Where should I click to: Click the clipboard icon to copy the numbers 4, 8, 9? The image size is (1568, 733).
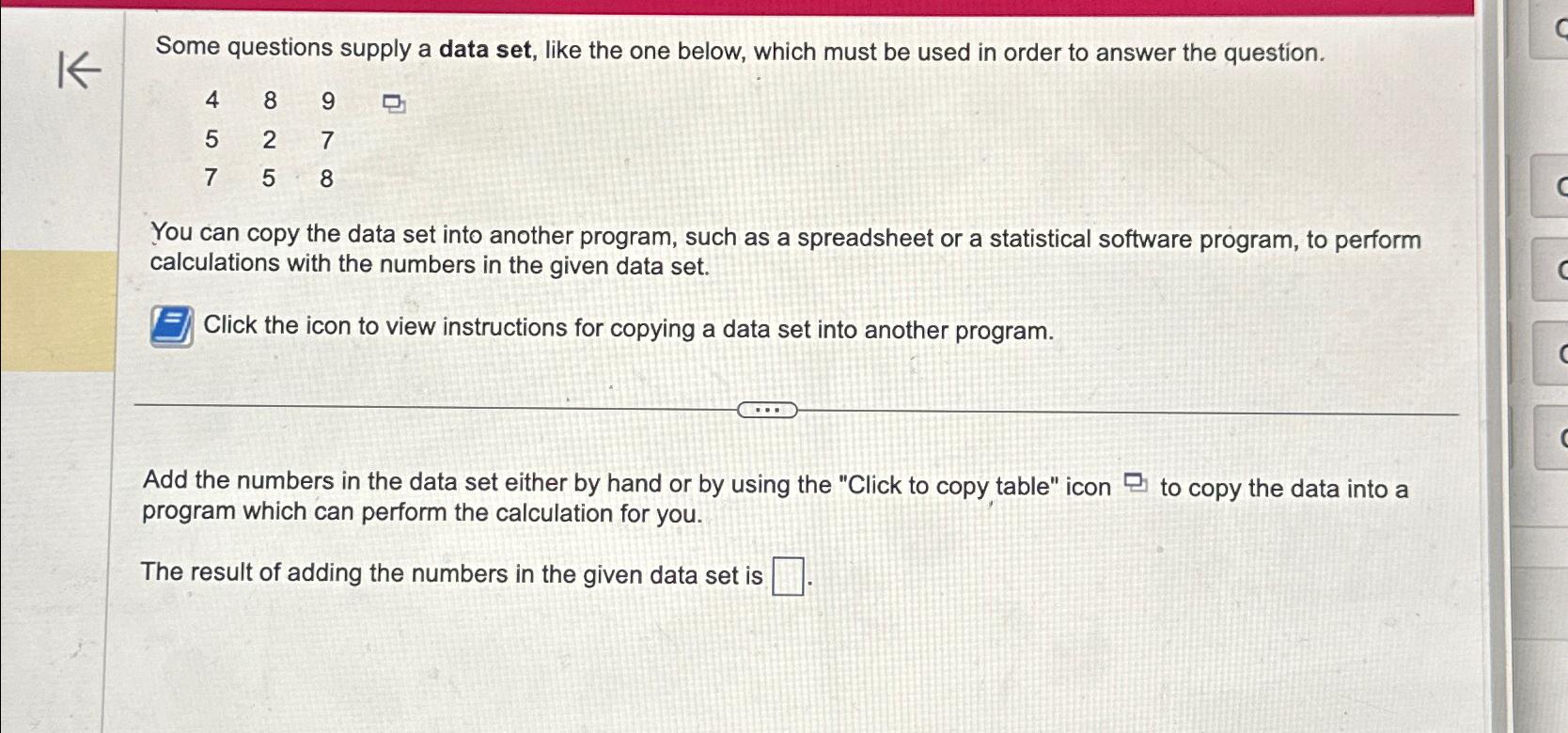click(392, 103)
